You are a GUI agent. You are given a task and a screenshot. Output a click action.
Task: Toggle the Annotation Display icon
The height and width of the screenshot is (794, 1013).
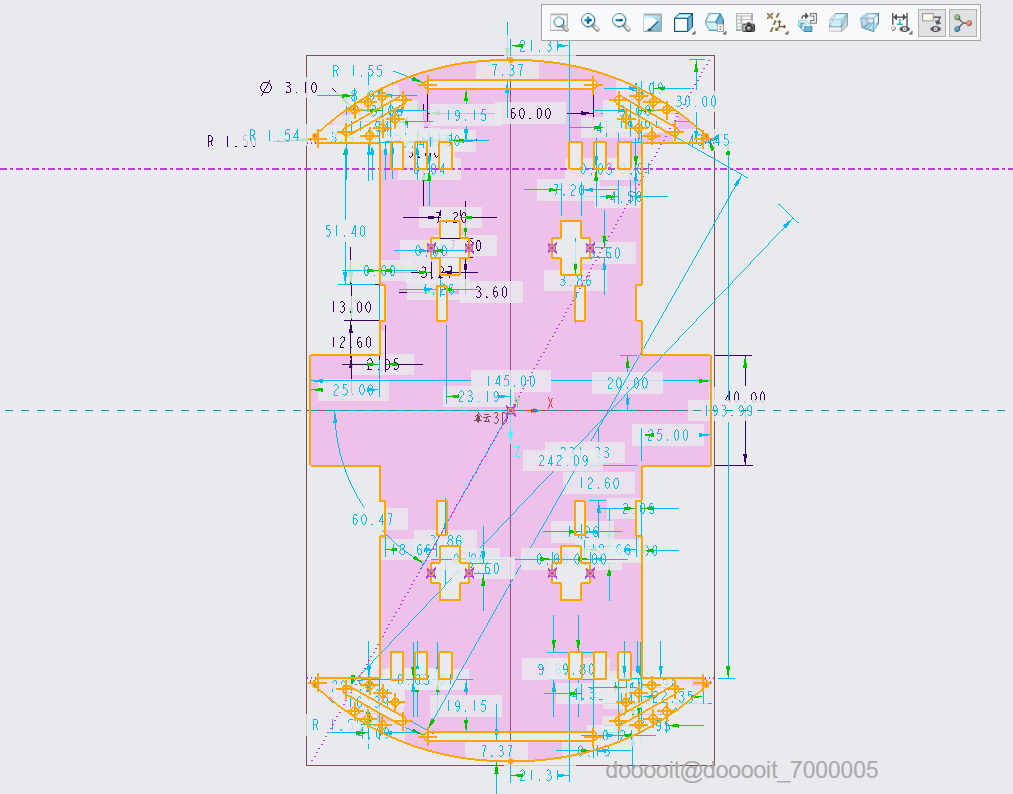932,23
